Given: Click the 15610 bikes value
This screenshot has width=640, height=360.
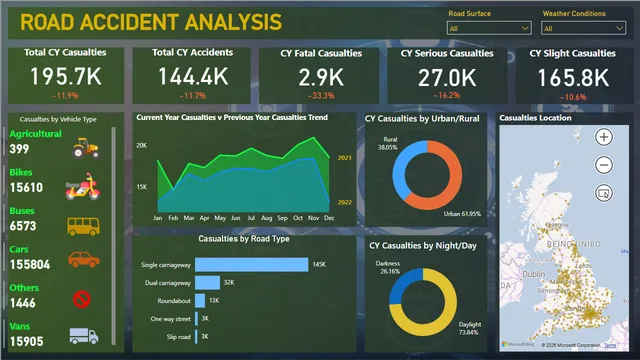Looking at the screenshot, I should (26, 187).
